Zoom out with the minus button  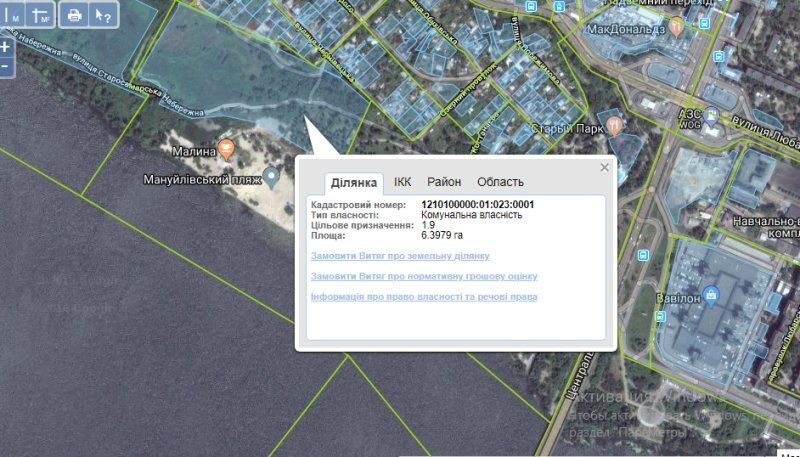5,66
